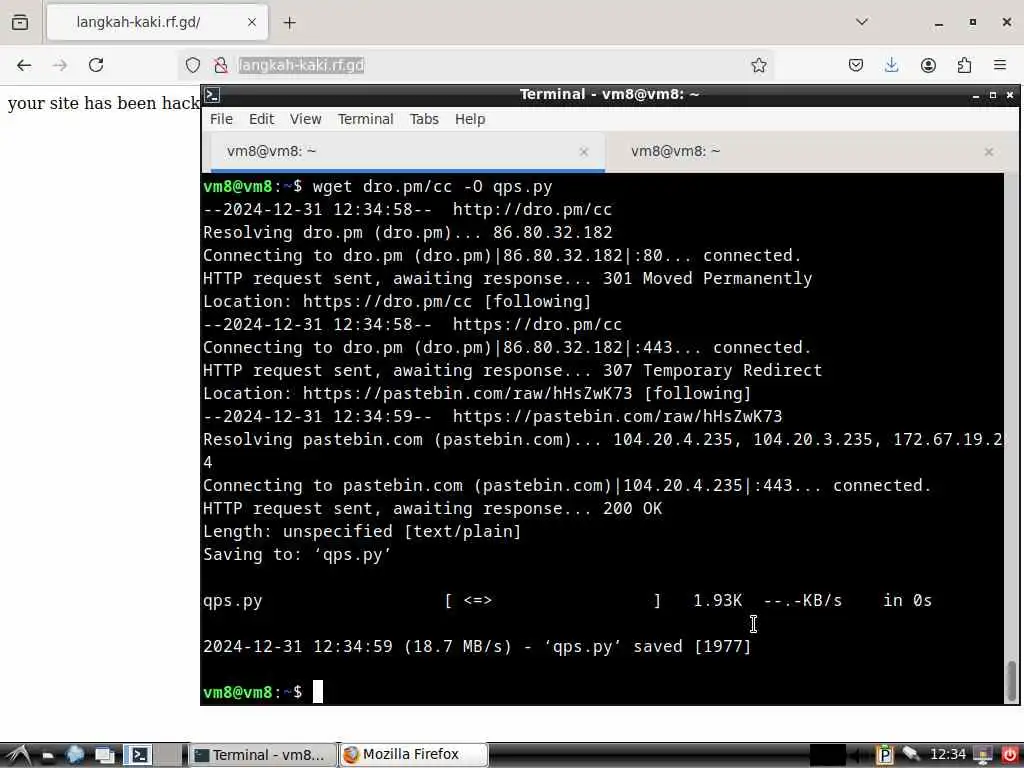
Task: Open the Terminal menu in menubar
Action: pos(366,120)
